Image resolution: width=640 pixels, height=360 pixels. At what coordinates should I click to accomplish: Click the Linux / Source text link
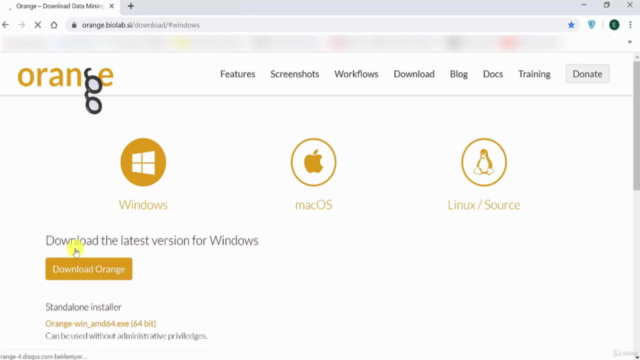pyautogui.click(x=484, y=204)
